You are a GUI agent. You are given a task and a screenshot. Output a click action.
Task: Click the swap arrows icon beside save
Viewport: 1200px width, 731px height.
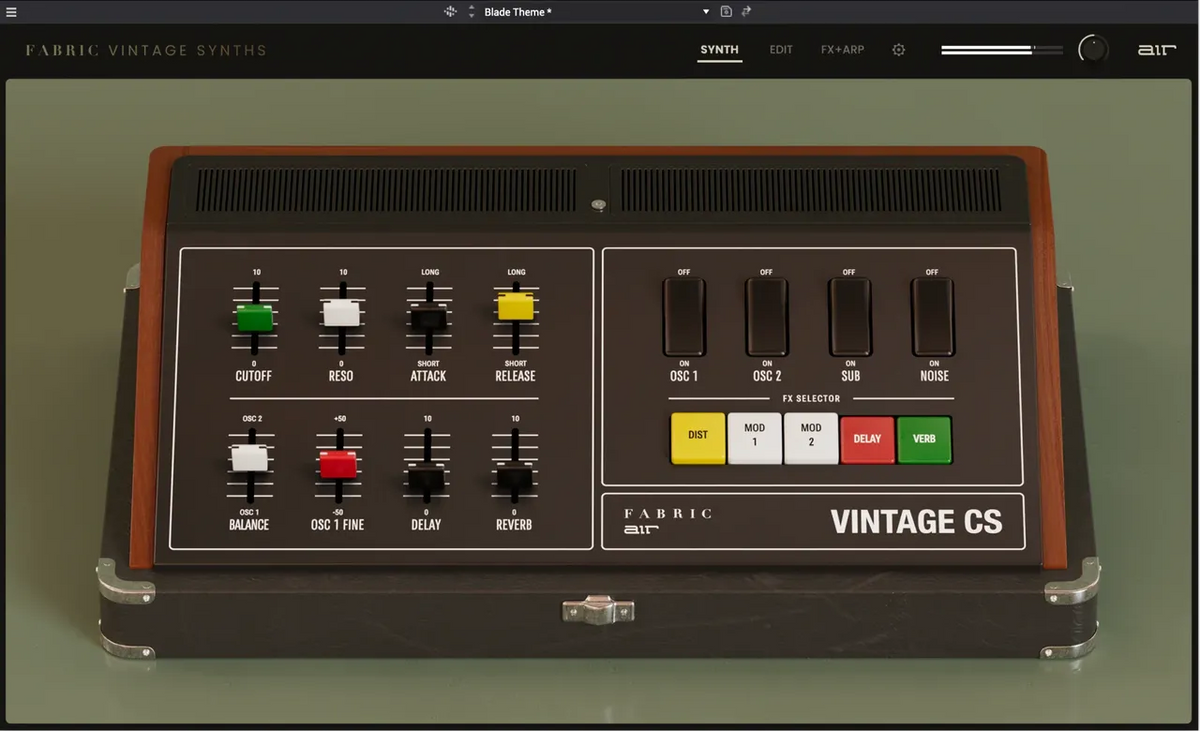click(x=746, y=12)
